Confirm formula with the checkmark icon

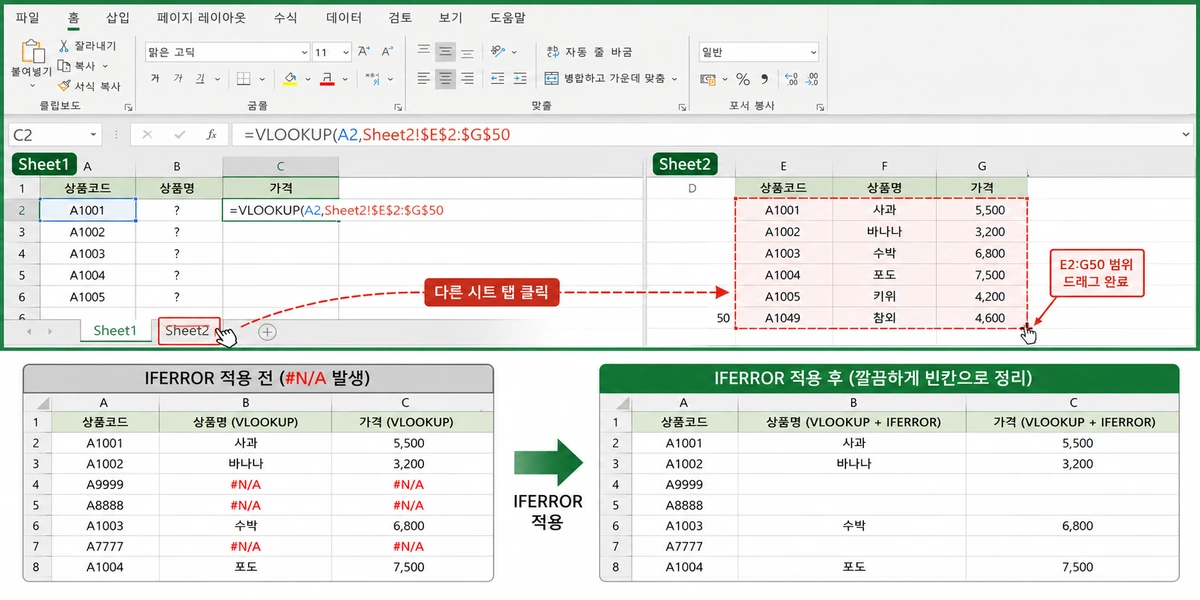click(179, 134)
